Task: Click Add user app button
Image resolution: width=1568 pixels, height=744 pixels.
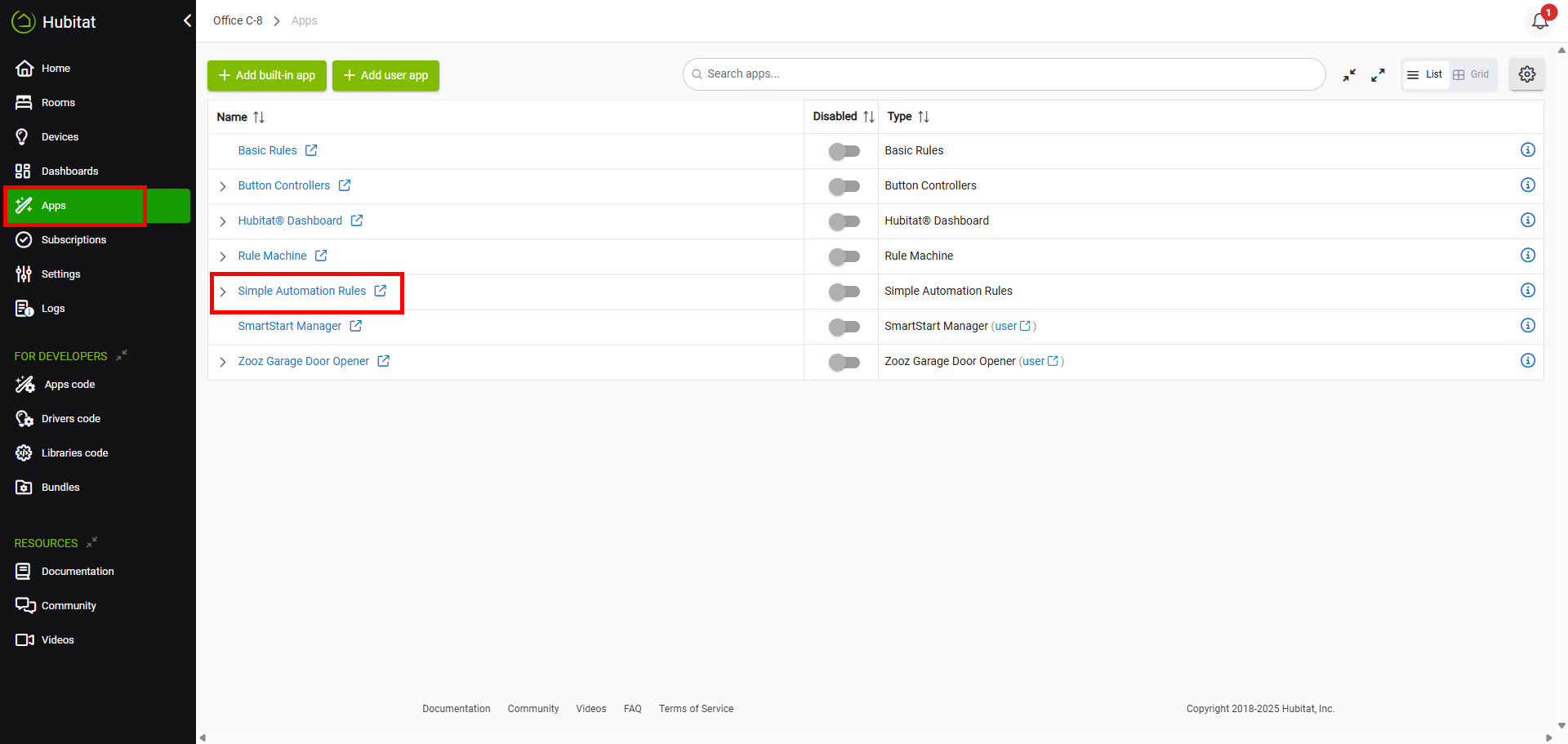Action: 385,75
